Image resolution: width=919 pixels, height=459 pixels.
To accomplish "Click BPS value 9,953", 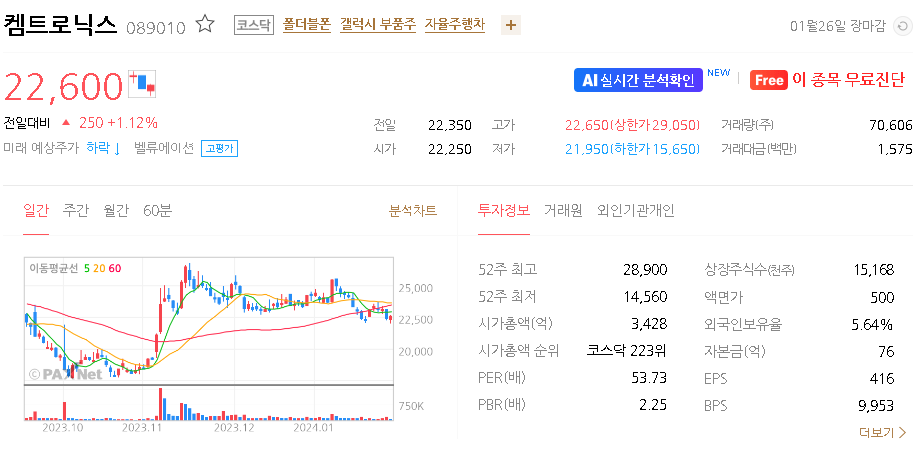I will point(876,405).
